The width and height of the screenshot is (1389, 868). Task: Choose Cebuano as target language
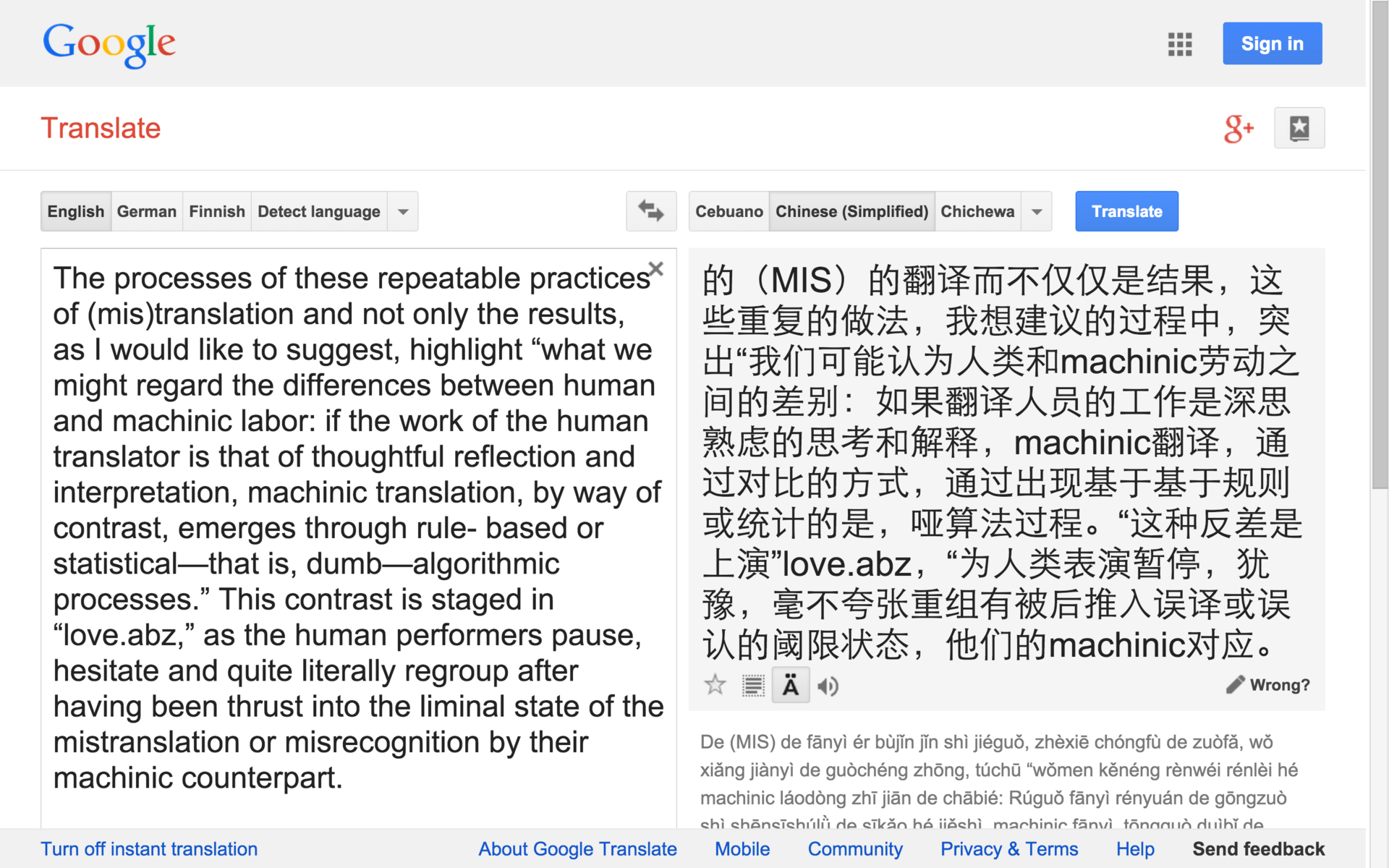(729, 212)
